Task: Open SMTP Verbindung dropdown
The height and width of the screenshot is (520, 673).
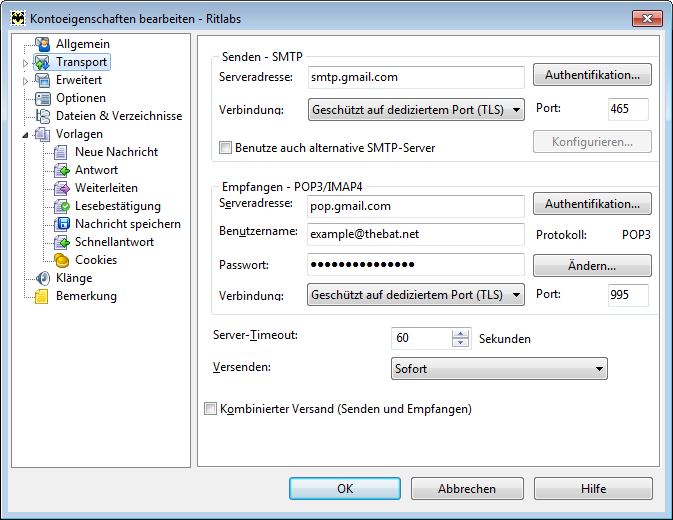Action: [416, 110]
